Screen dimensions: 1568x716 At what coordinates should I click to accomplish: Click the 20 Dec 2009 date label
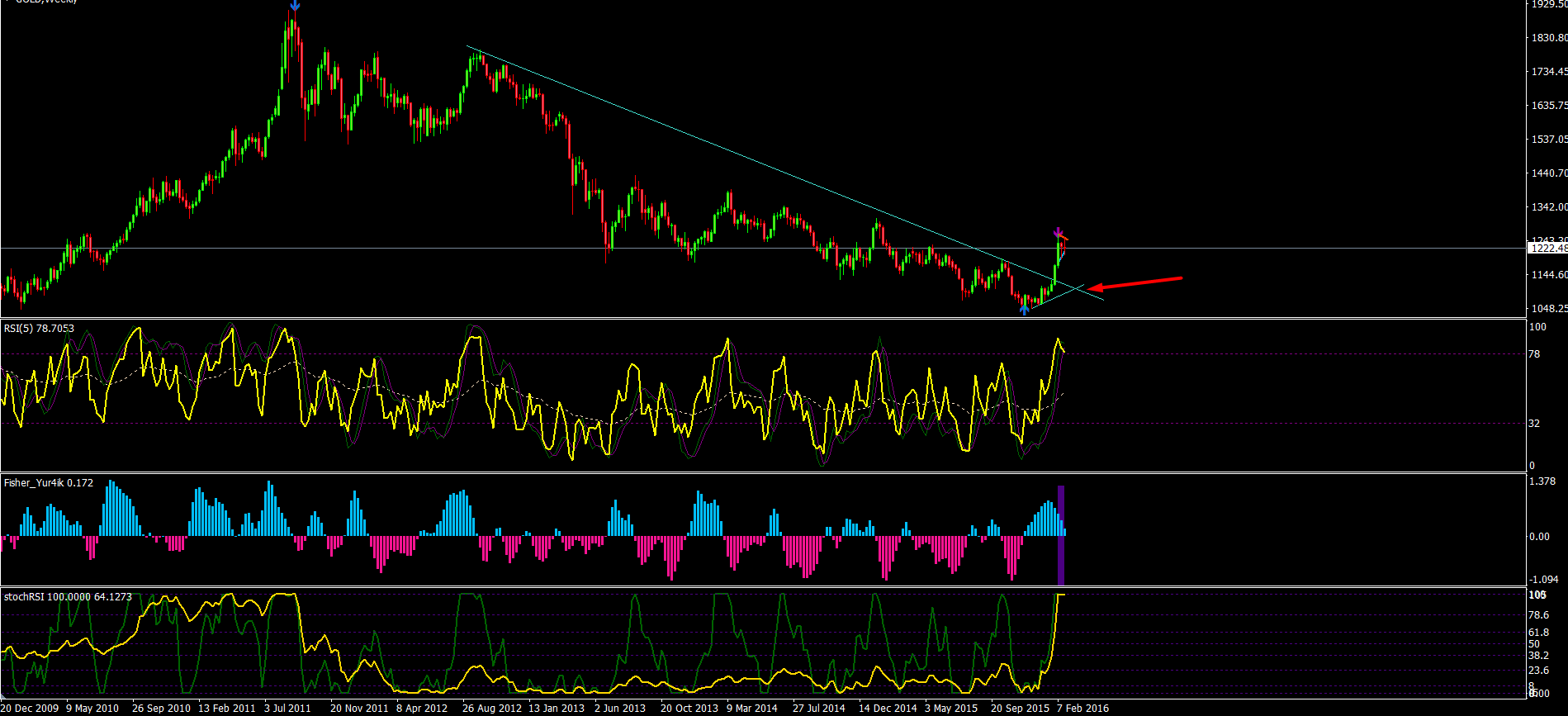(30, 709)
